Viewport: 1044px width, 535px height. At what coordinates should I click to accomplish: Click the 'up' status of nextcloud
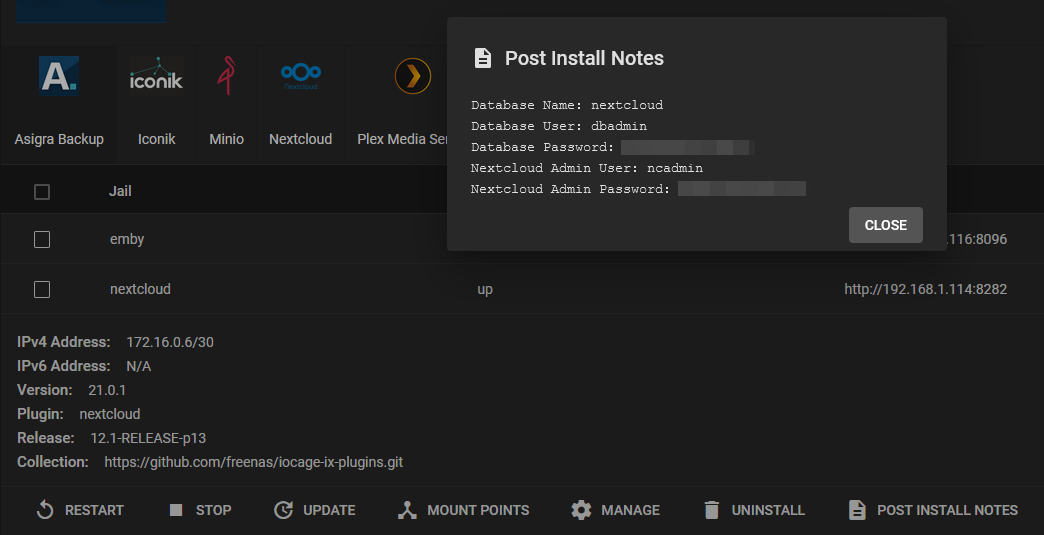485,289
